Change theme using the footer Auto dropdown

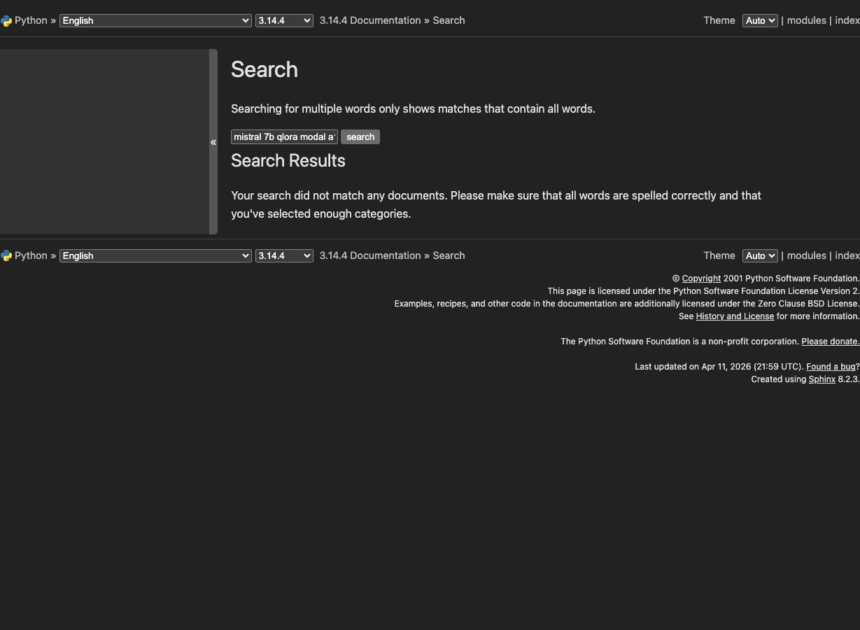tap(760, 255)
